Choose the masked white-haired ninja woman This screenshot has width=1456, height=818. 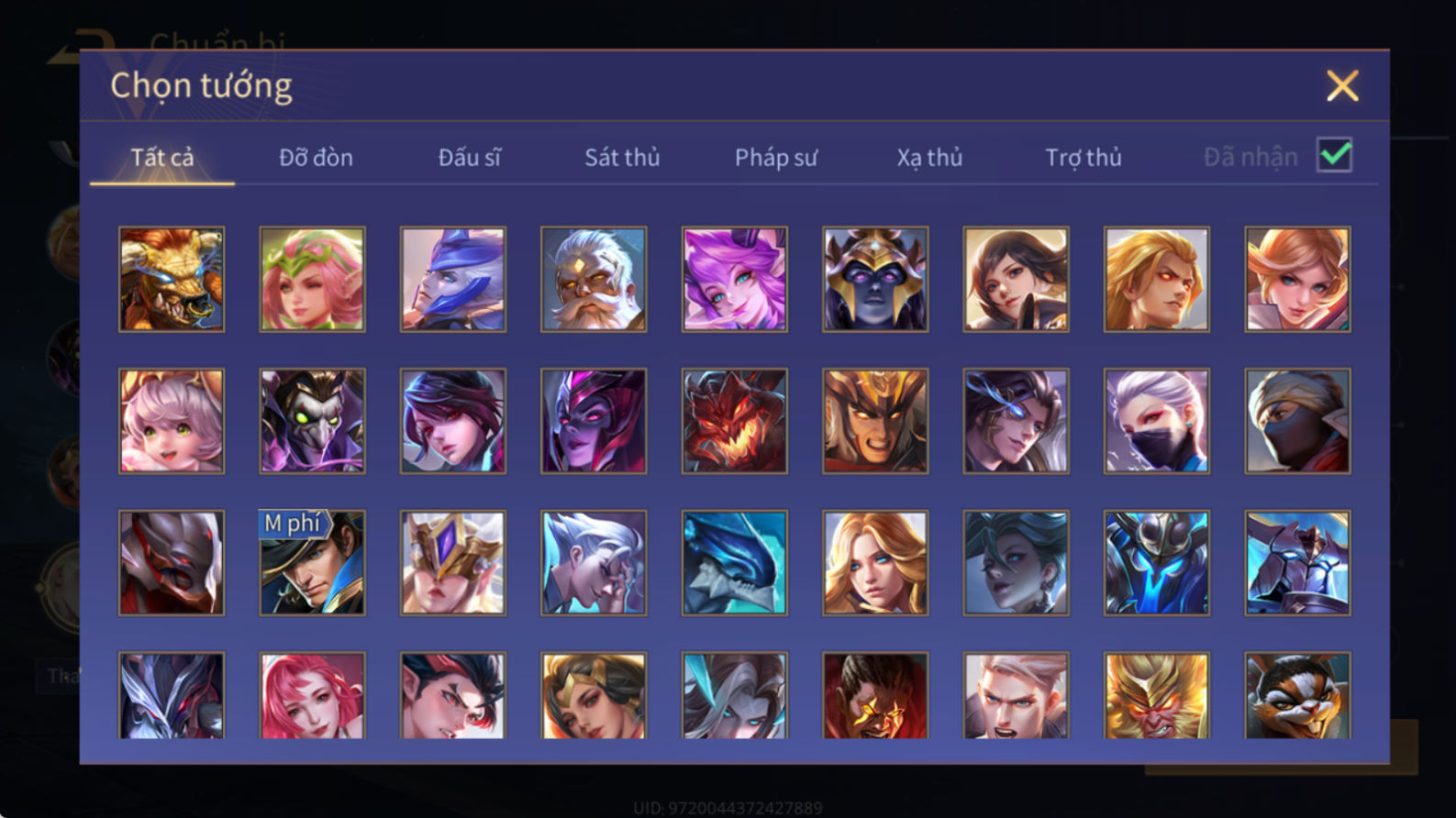coord(1156,421)
